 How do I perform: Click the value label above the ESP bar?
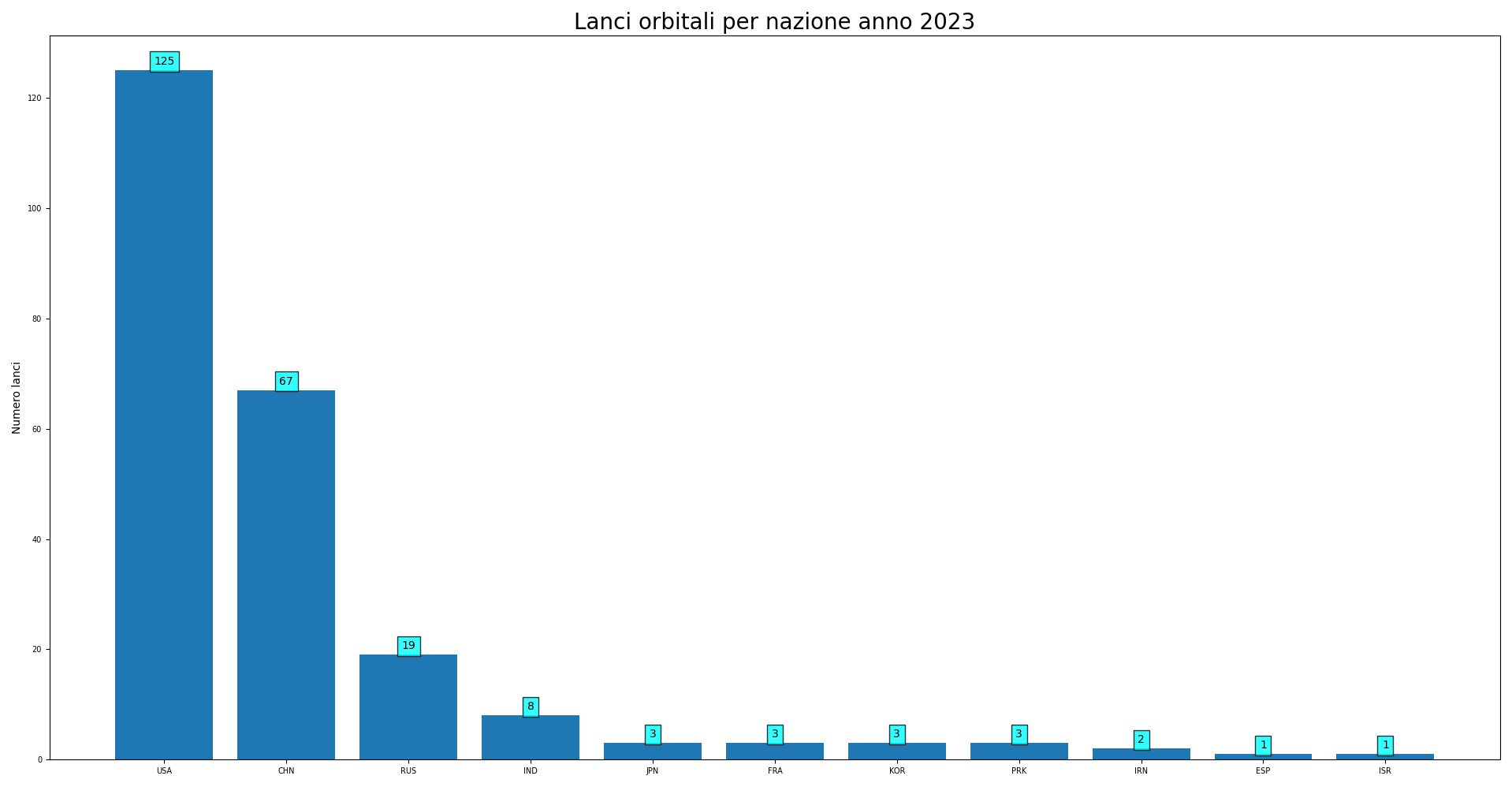coord(1263,745)
